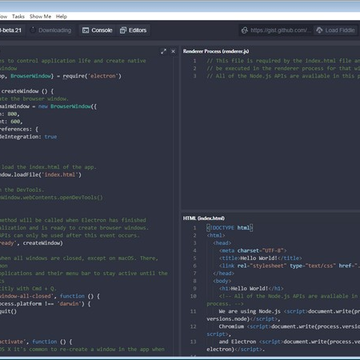Click the webContents.openDevTools() comment line
360x360 pixels.
click(51, 197)
